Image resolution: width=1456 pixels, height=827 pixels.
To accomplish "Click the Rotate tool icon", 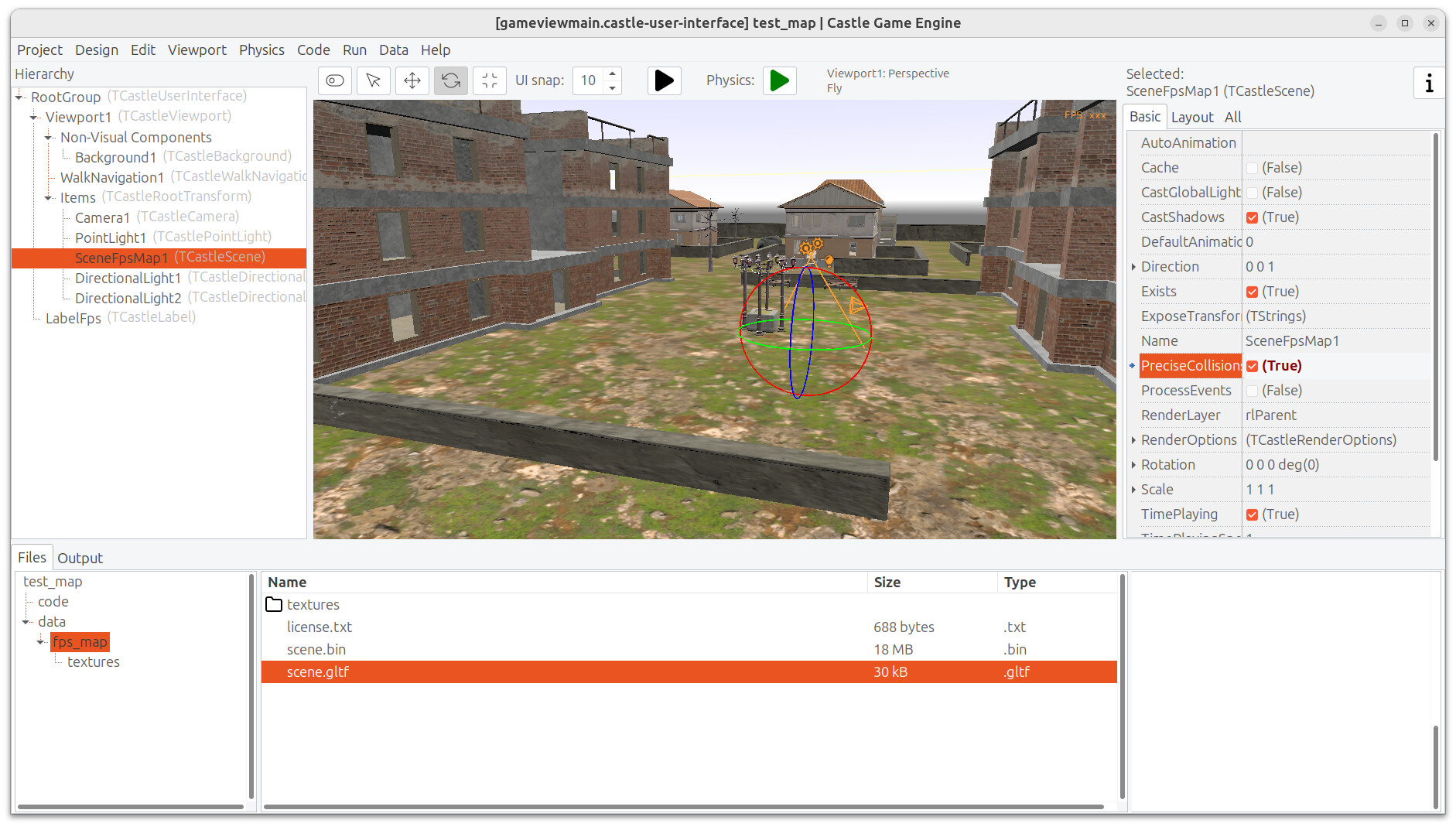I will (451, 80).
